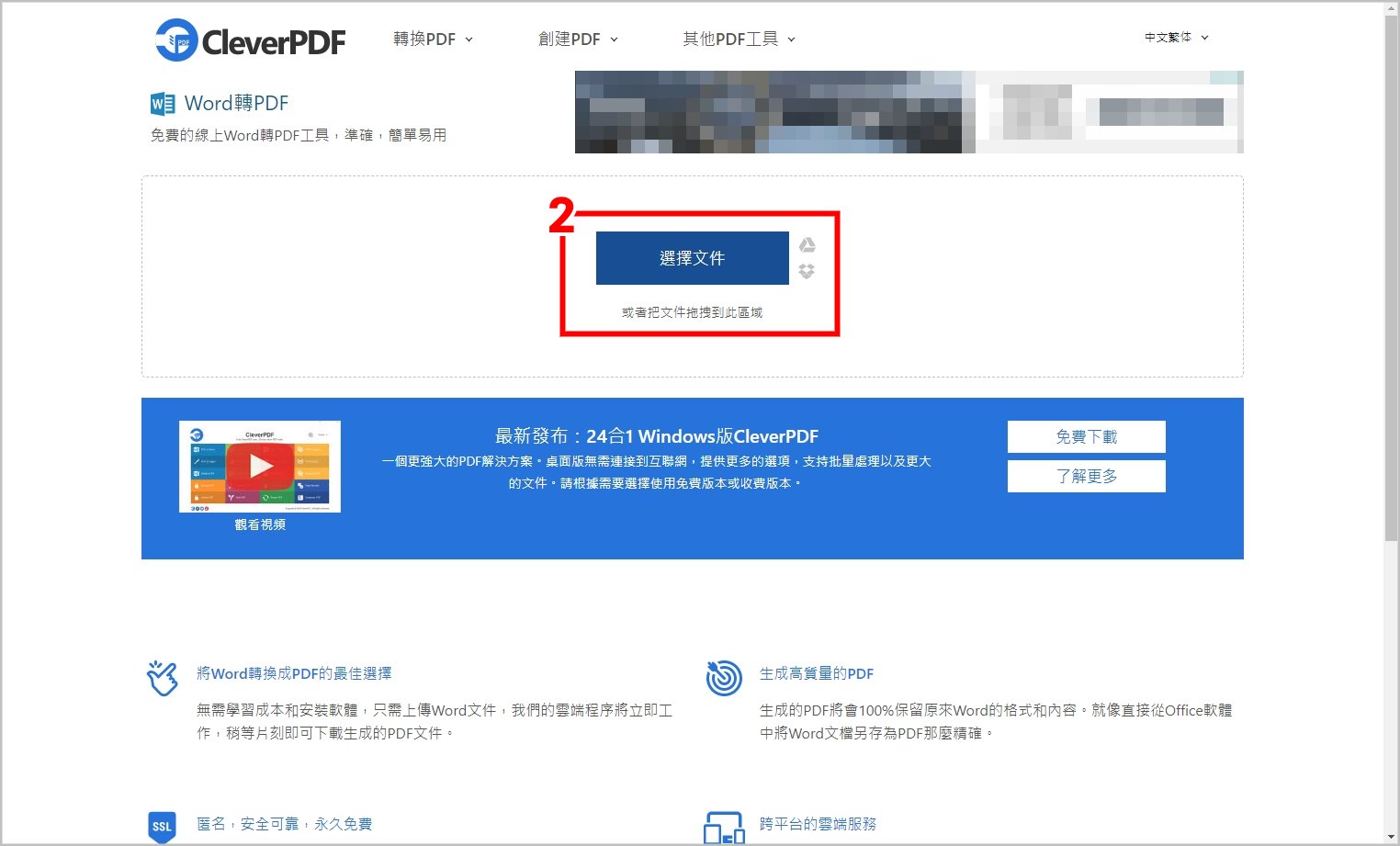Click the Word document icon beside the title
This screenshot has height=846, width=1400.
[x=163, y=104]
